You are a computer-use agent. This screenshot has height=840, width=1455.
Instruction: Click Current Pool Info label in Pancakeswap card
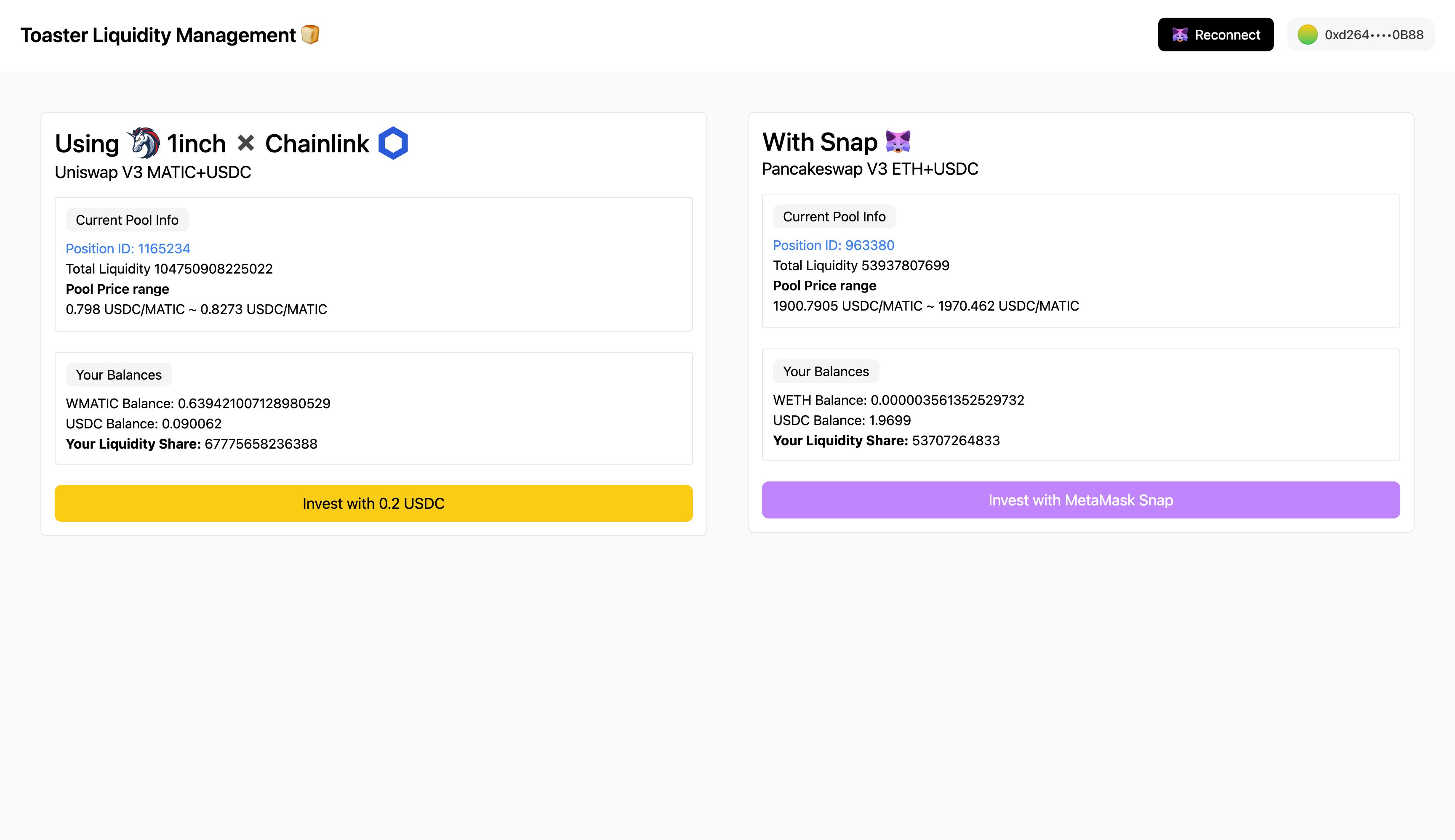pyautogui.click(x=834, y=216)
